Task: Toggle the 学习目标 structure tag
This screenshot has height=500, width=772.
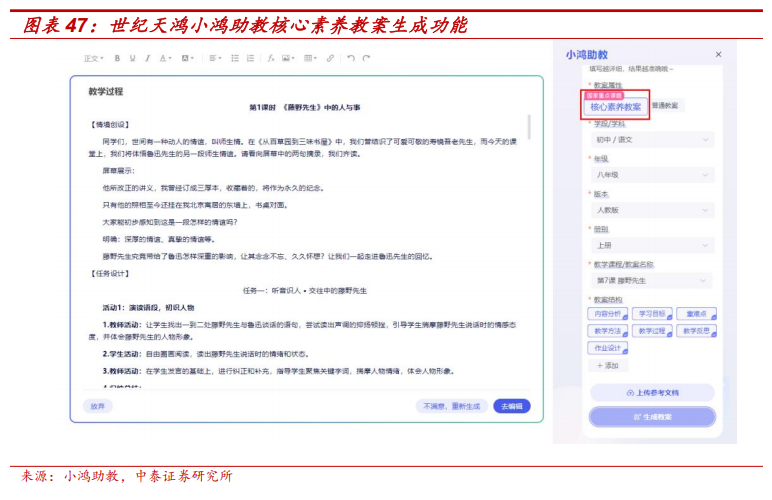Action: pos(652,313)
